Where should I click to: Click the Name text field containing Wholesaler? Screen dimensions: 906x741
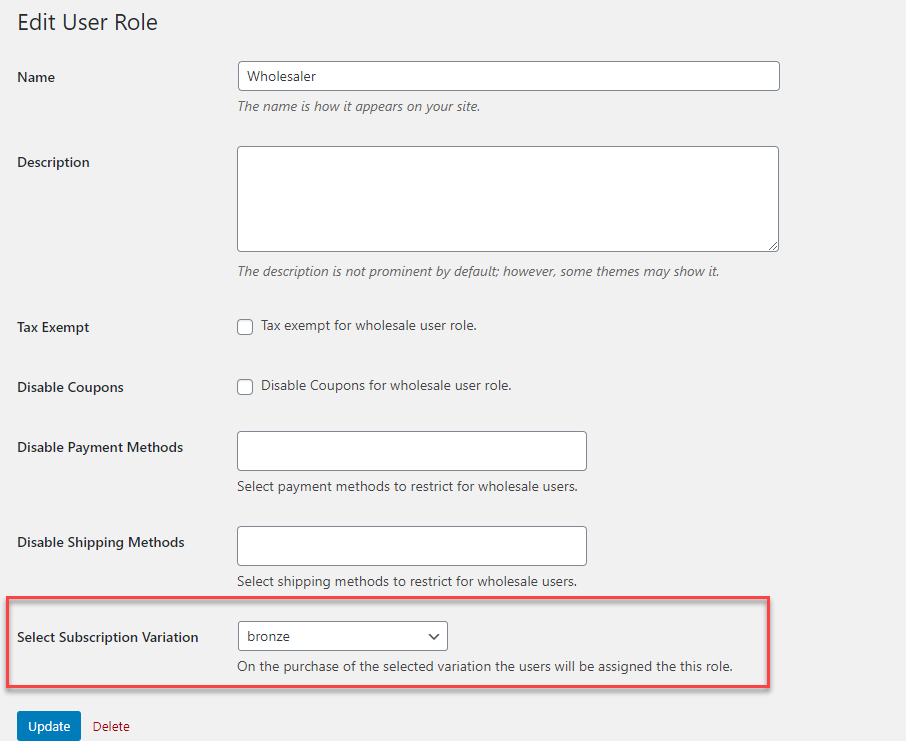tap(508, 77)
